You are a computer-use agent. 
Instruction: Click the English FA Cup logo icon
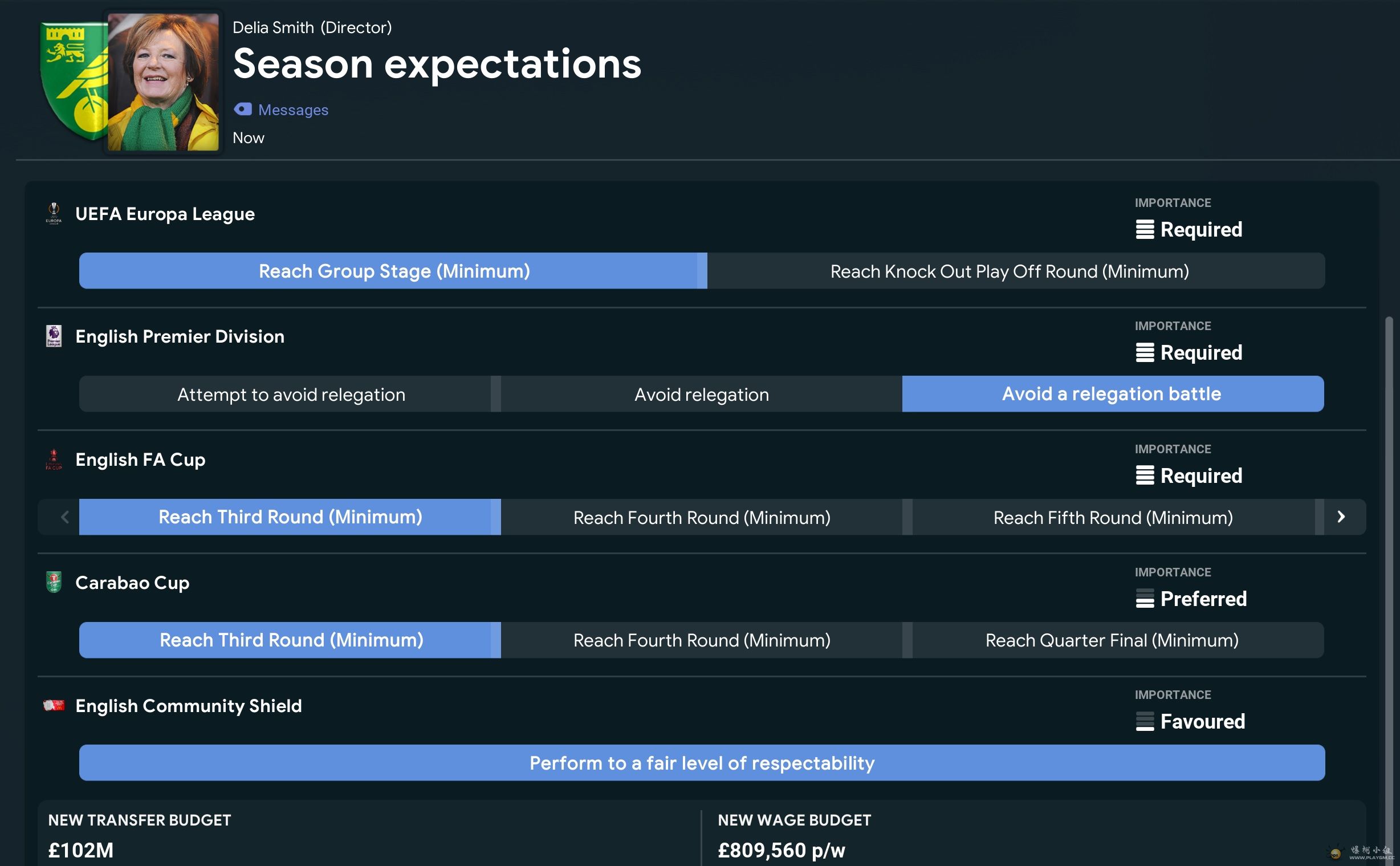click(x=54, y=460)
